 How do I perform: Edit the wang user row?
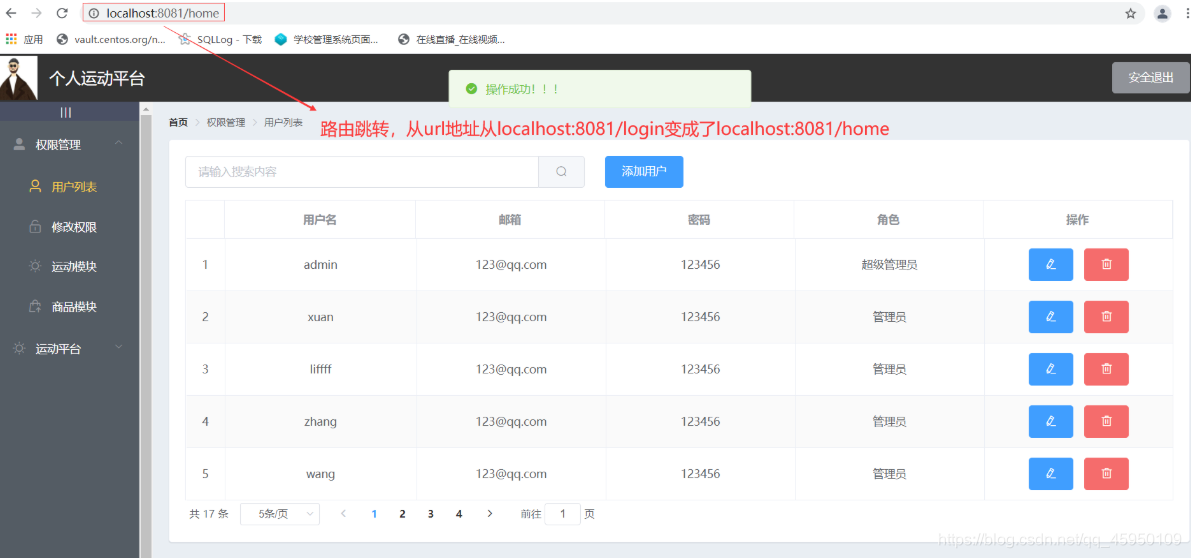coord(1050,474)
